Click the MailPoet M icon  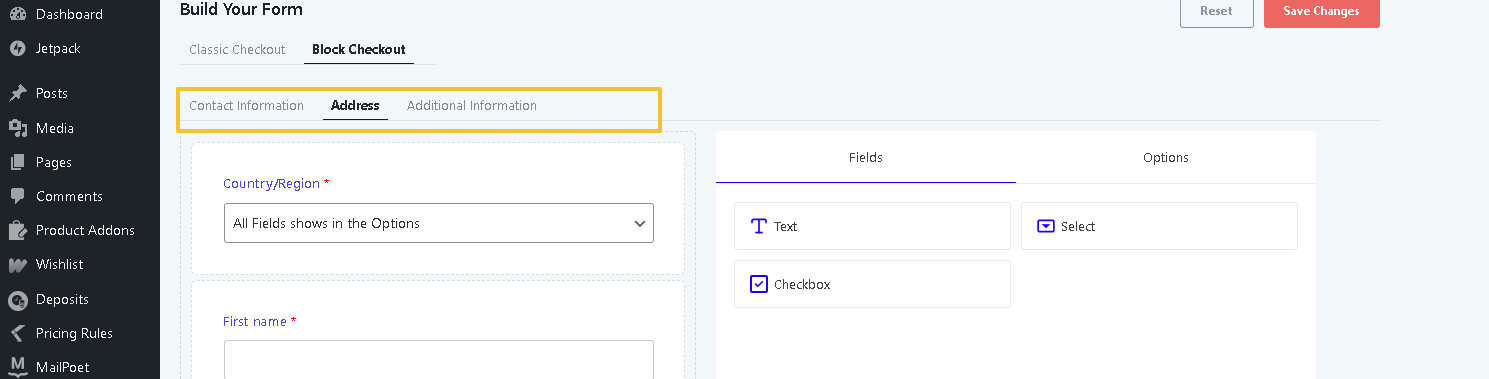[17, 367]
